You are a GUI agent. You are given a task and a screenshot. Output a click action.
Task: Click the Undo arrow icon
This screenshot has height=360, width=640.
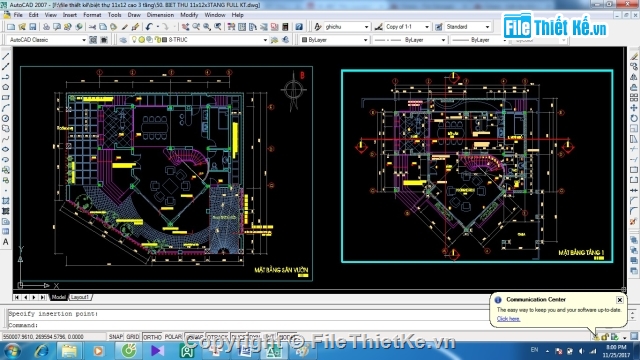click(149, 27)
